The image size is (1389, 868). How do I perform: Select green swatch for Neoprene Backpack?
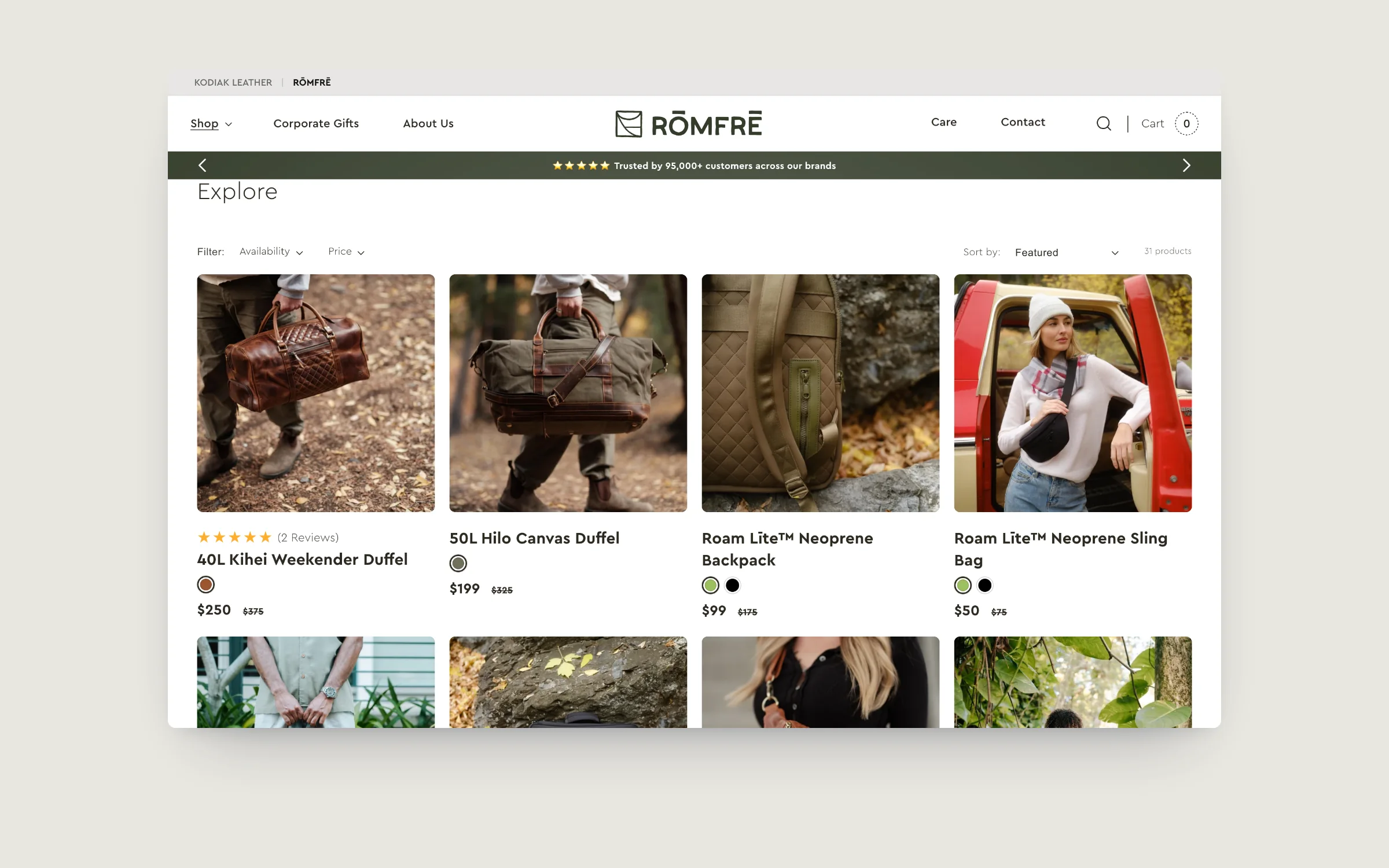coord(710,586)
